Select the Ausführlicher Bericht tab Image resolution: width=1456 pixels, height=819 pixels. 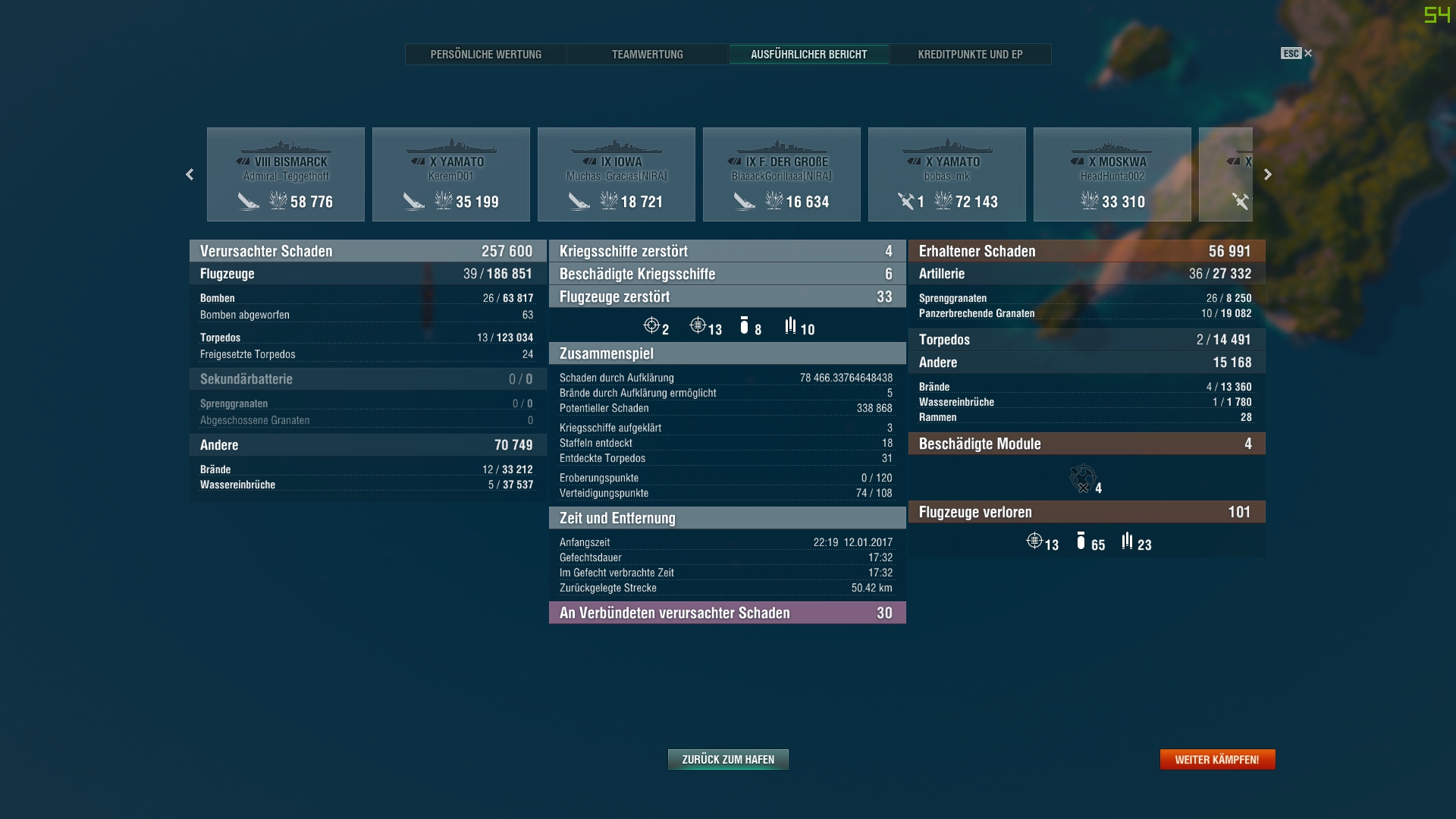(808, 55)
